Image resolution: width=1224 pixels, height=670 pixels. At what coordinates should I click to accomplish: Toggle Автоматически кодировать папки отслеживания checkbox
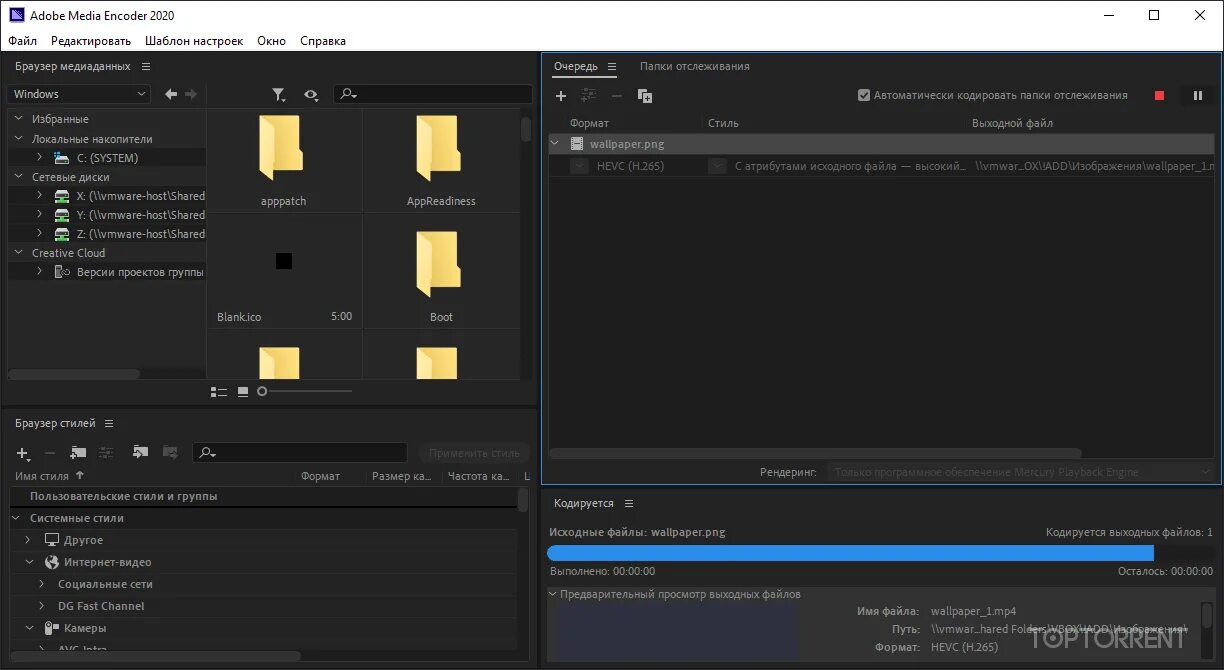click(x=864, y=96)
